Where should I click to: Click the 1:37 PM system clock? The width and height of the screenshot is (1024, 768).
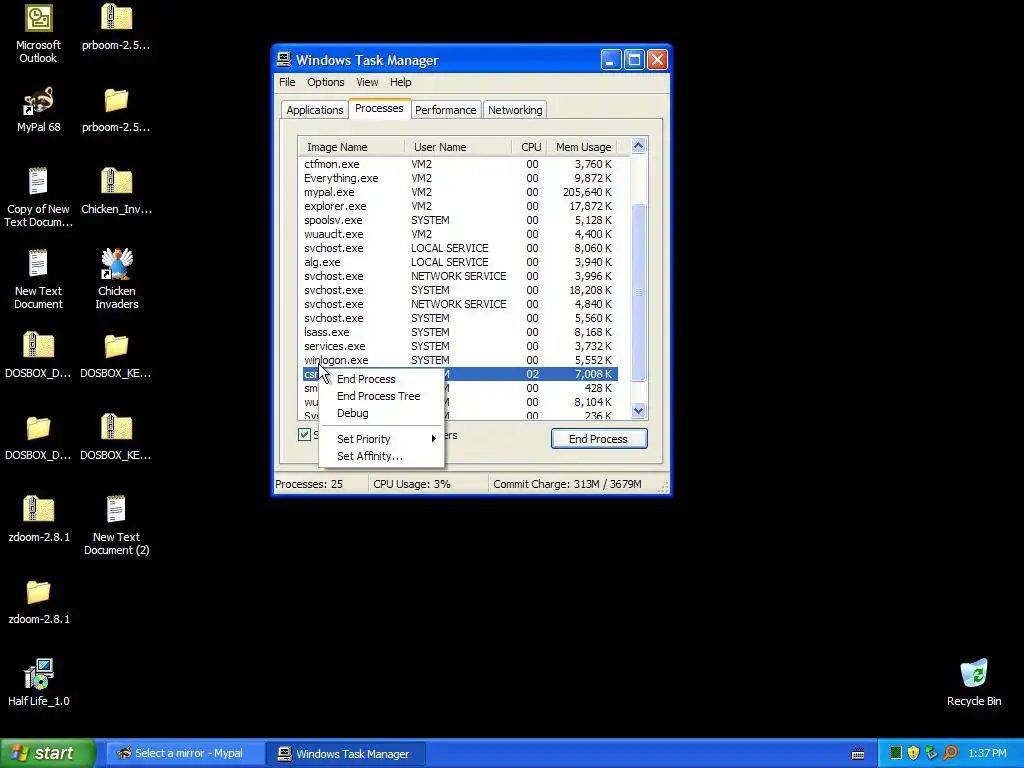pos(987,754)
